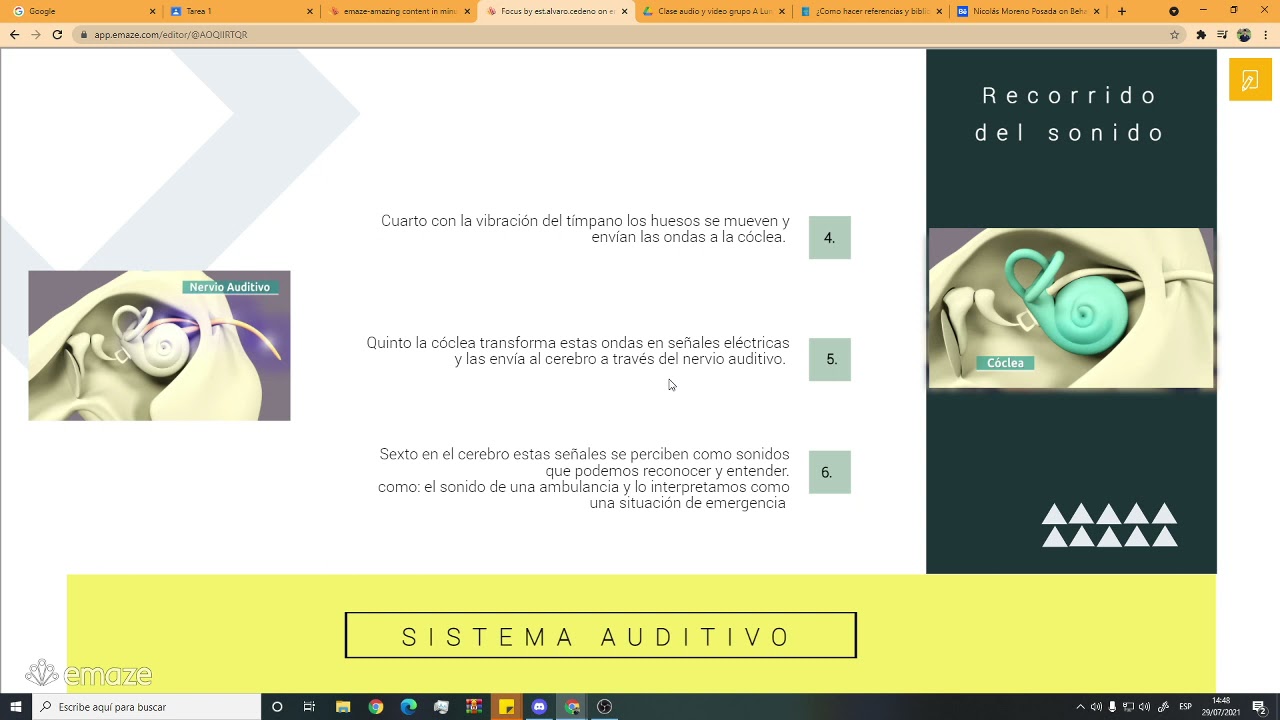This screenshot has height=720, width=1280.
Task: Click the microphone tray icon
Action: pyautogui.click(x=1112, y=707)
